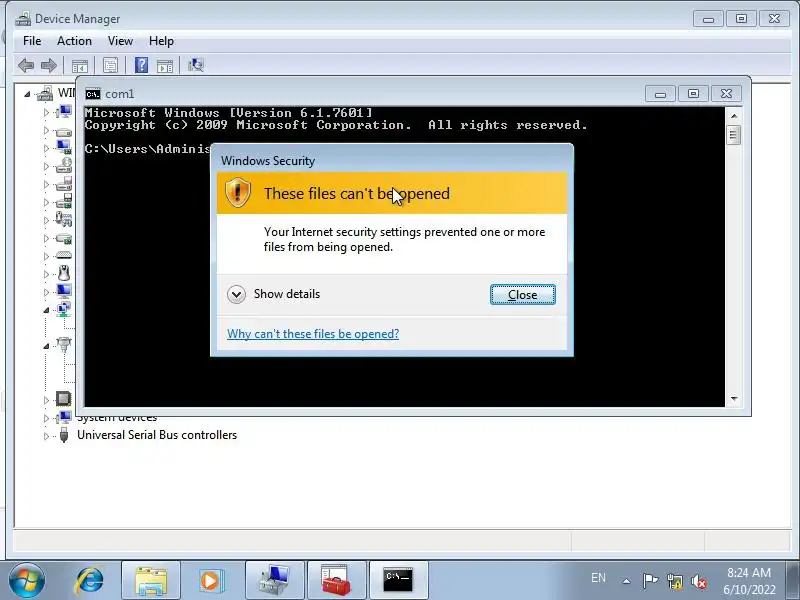Show hidden tray icons arrow
The image size is (800, 600).
(627, 581)
